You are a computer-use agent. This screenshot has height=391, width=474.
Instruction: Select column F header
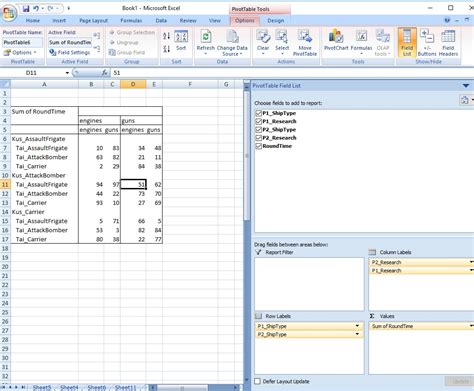(x=190, y=84)
